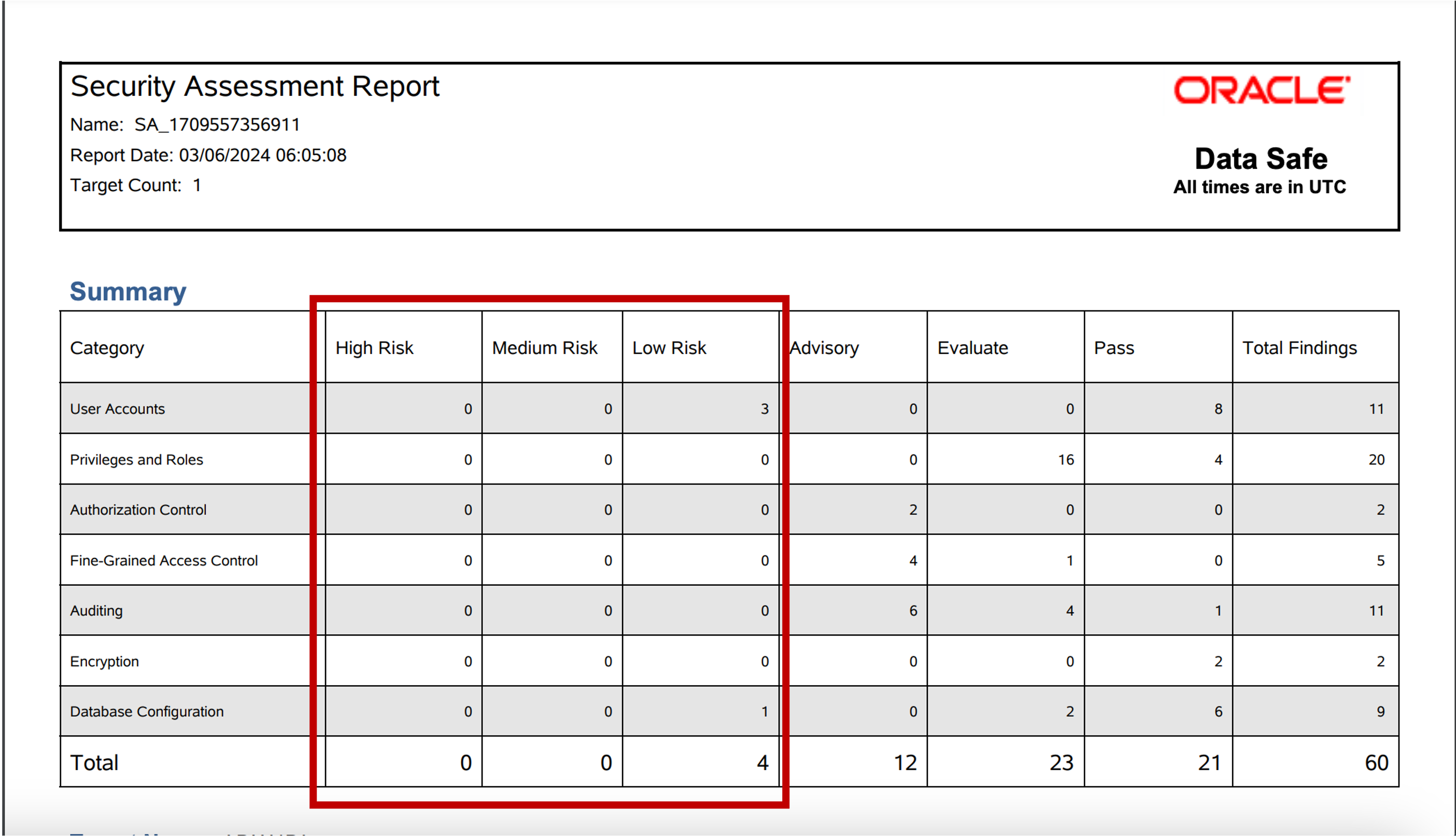This screenshot has height=836, width=1456.
Task: Select the Evaluate column header
Action: (x=972, y=348)
